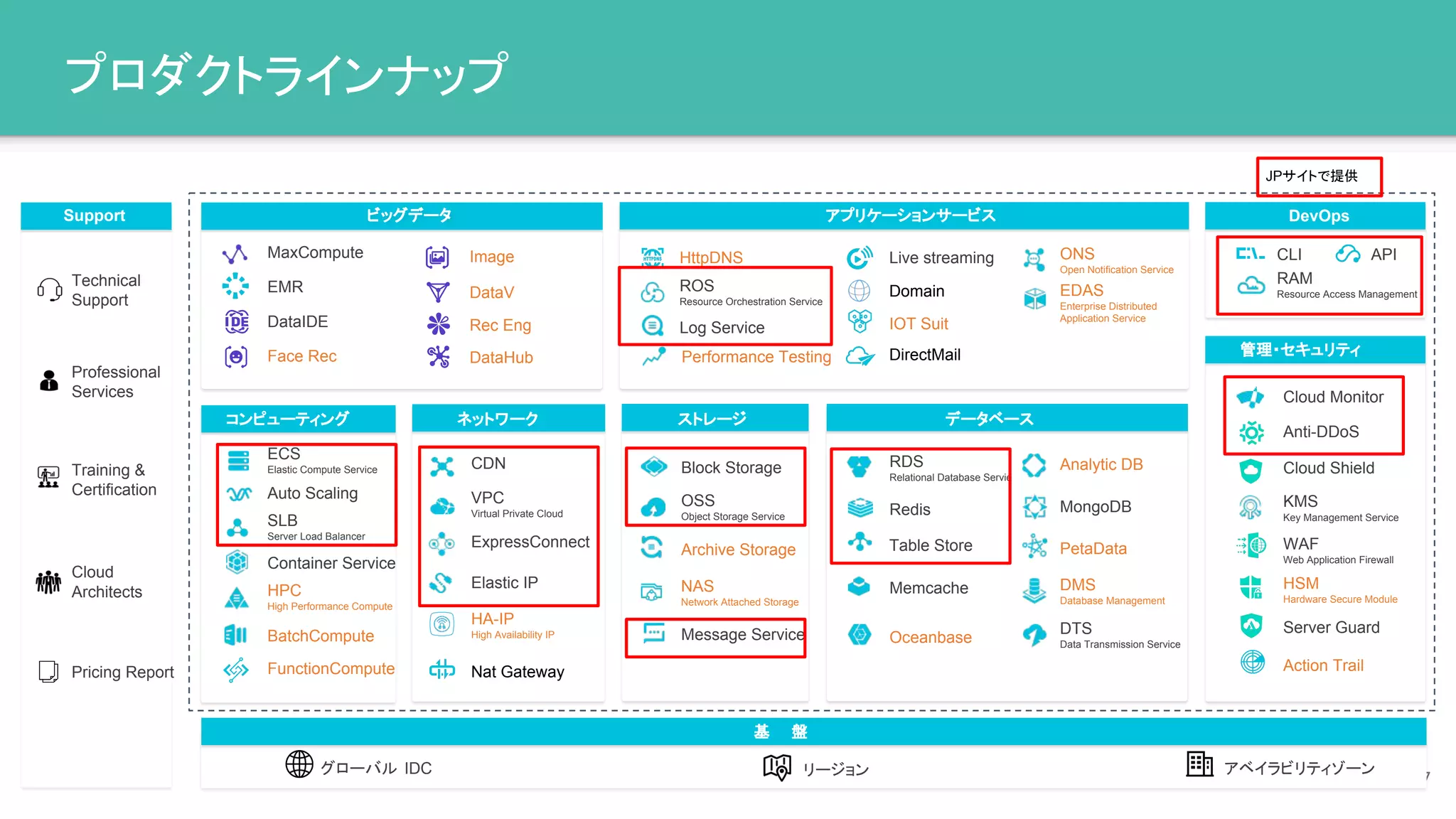Click the Server Guard text

click(x=1331, y=628)
